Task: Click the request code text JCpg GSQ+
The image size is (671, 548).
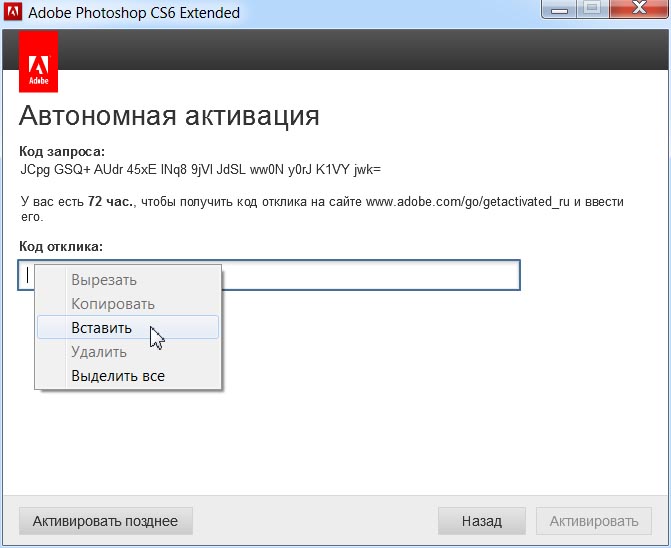Action: click(x=55, y=170)
